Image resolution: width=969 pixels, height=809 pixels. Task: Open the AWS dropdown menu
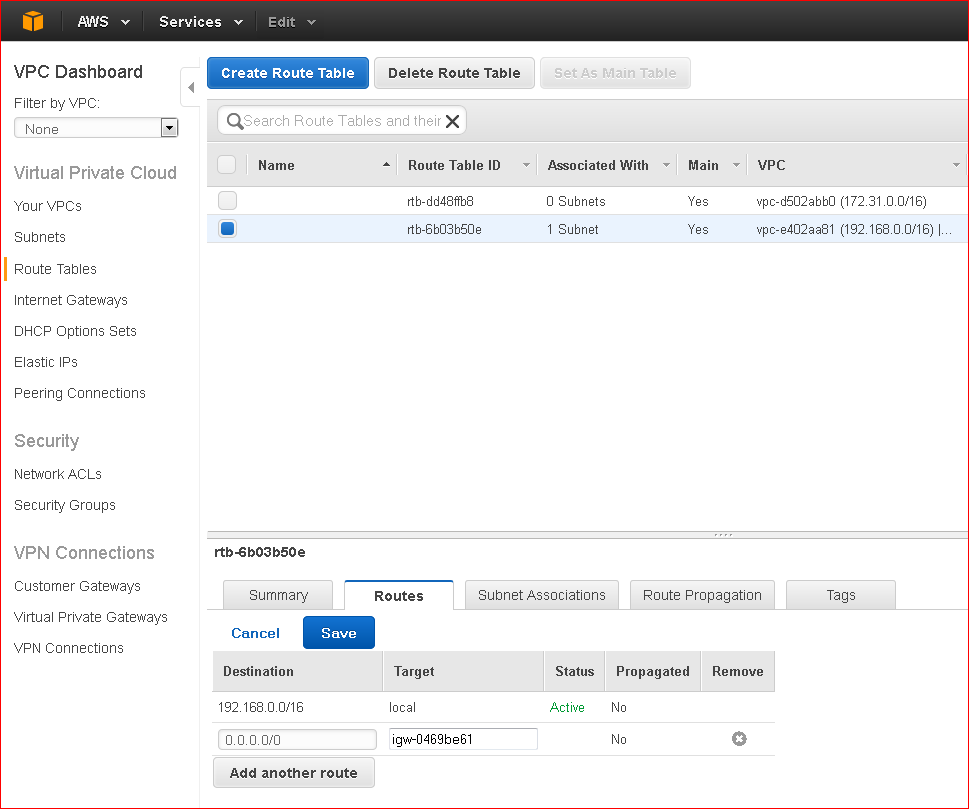pos(103,22)
